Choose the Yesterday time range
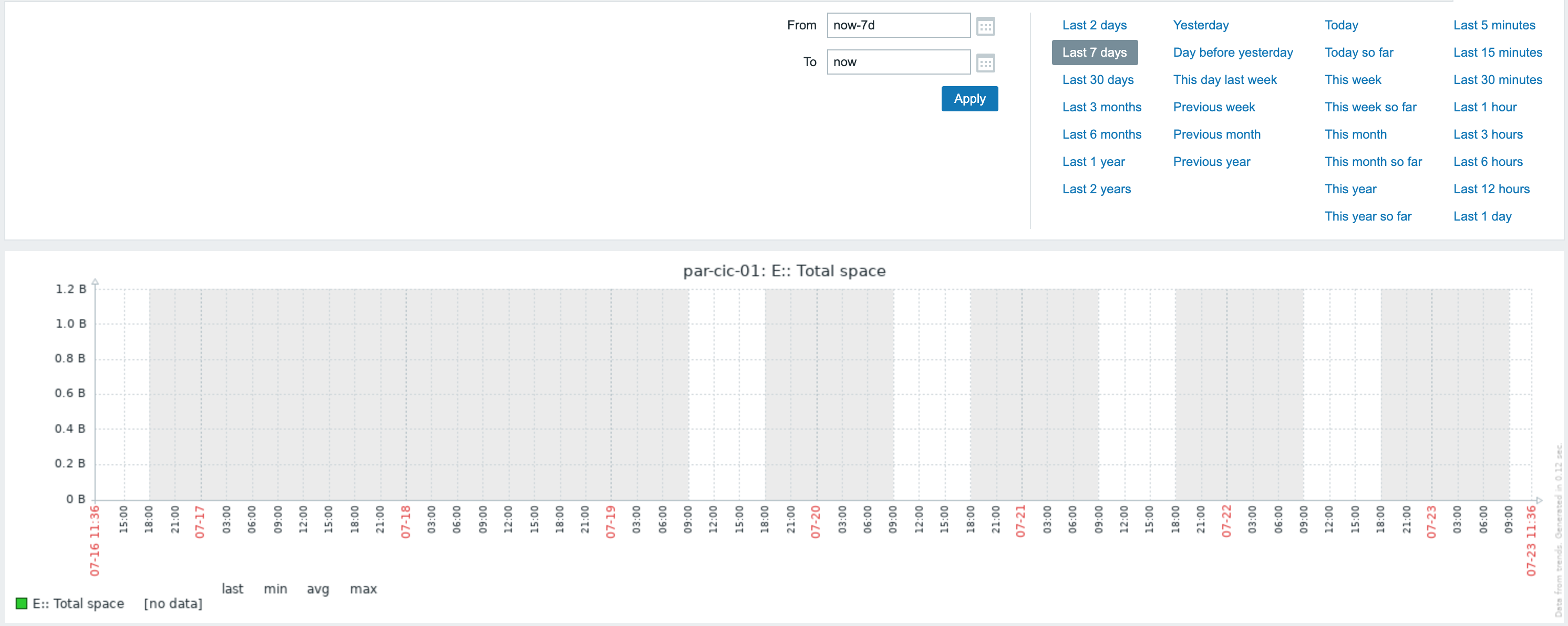 1201,25
